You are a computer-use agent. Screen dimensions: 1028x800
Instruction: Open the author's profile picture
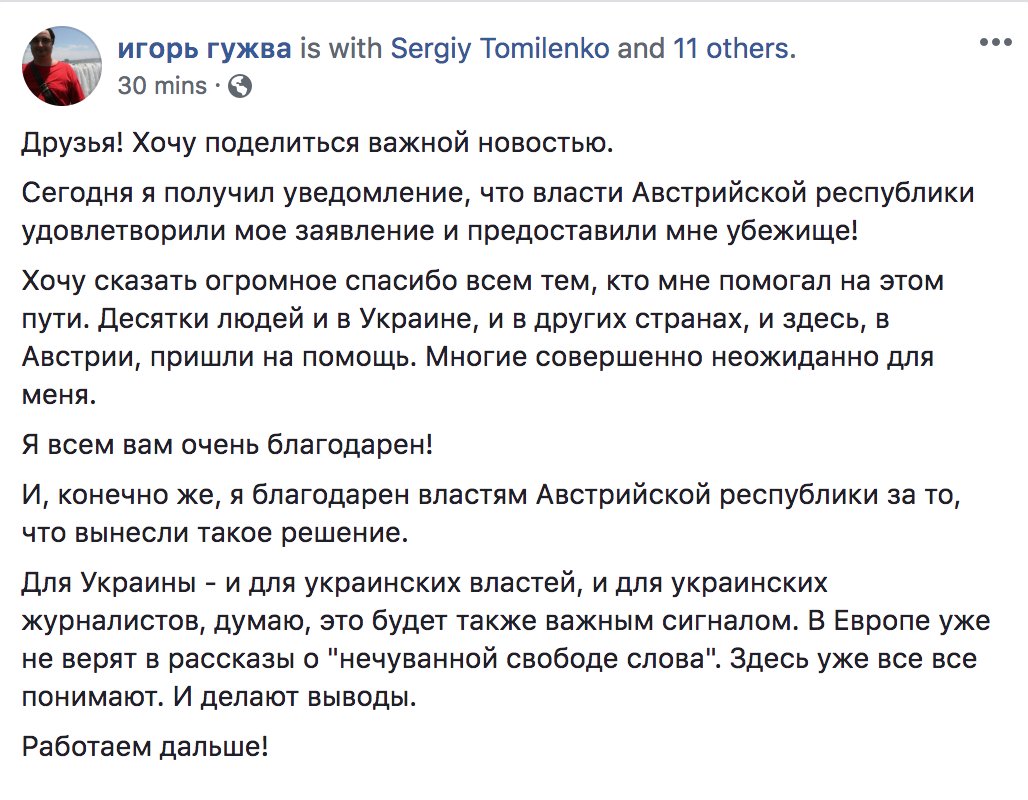62,66
